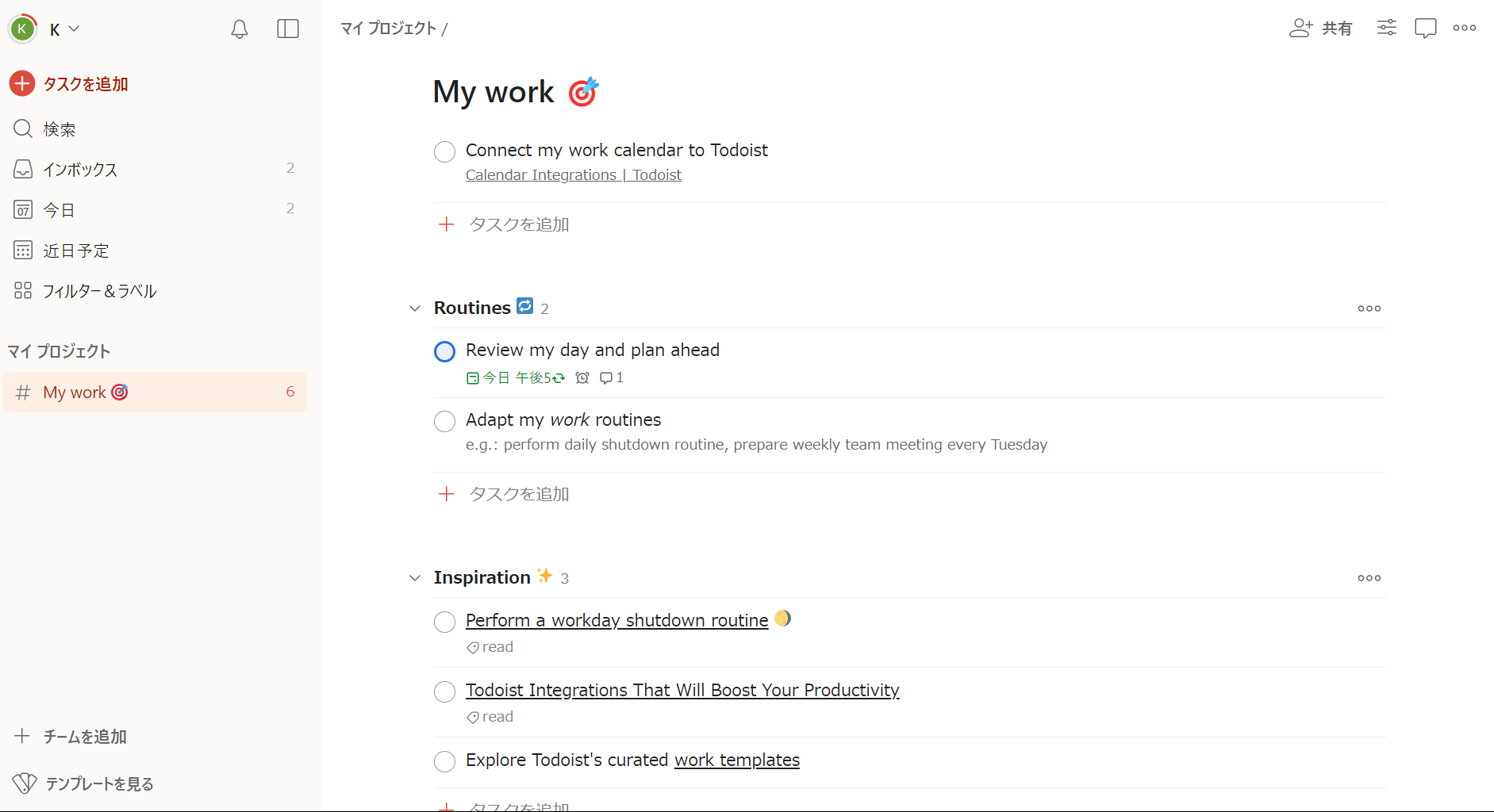Open the 近日予定 upcoming view
1494x812 pixels.
click(75, 251)
